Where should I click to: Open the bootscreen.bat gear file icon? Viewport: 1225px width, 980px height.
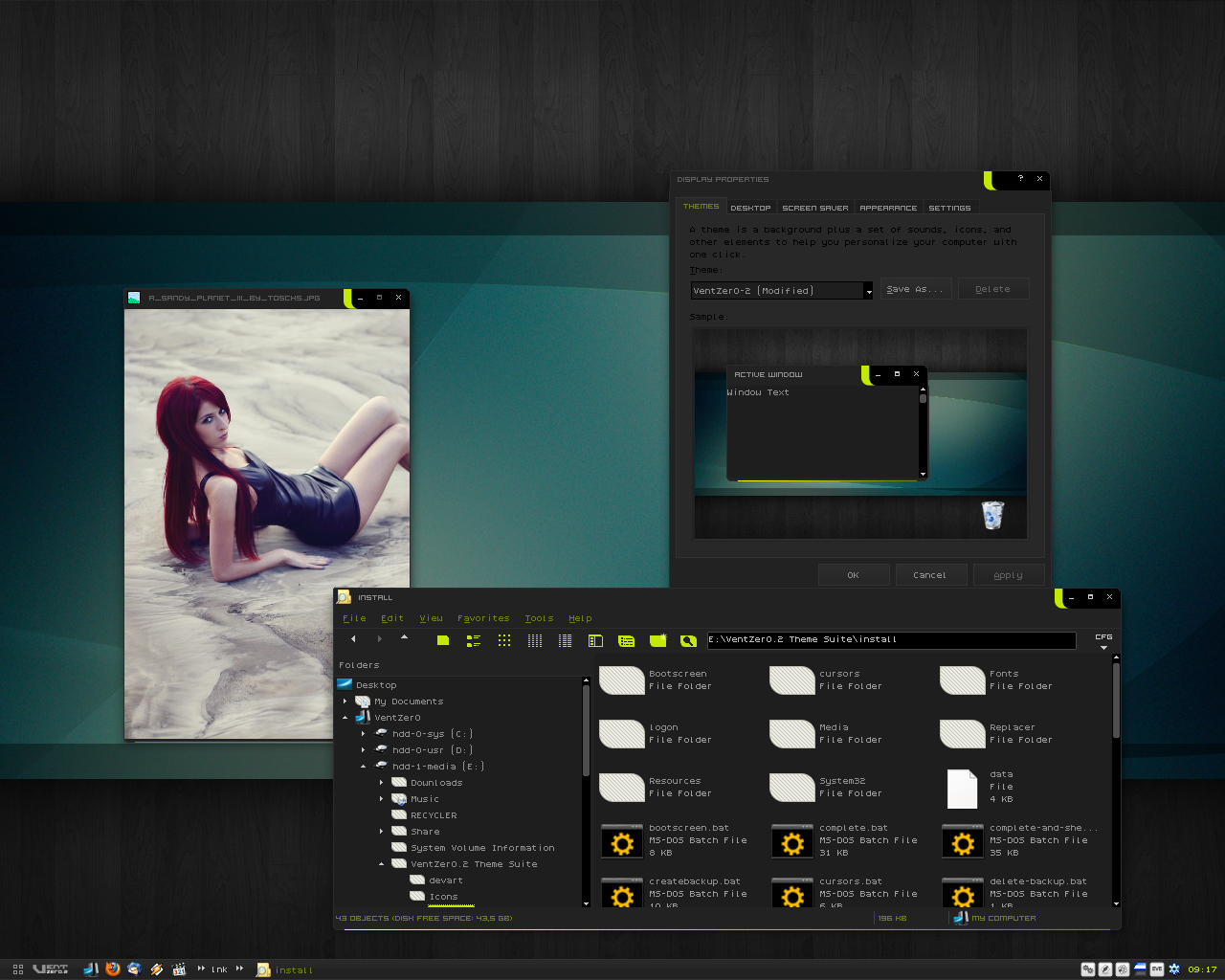click(622, 842)
